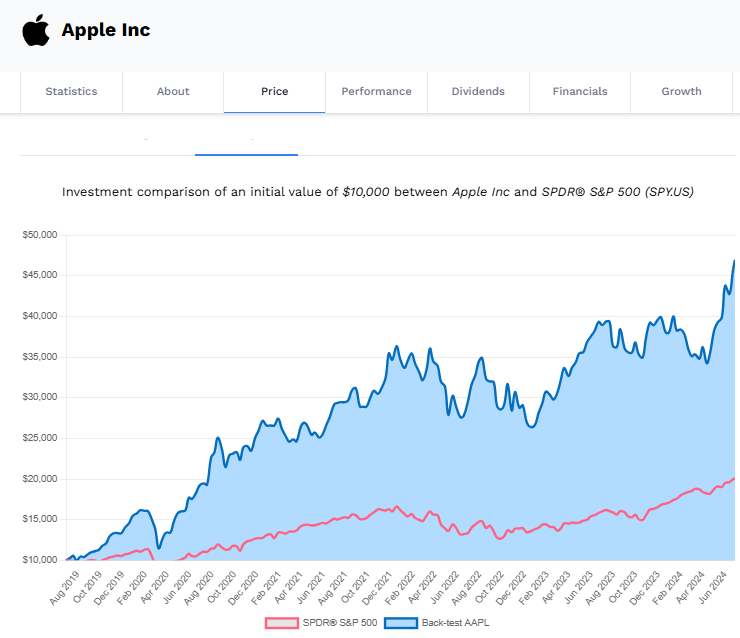Viewport: 740px width, 638px height.
Task: Click the Back-test AAPL legend label
Action: click(x=455, y=623)
